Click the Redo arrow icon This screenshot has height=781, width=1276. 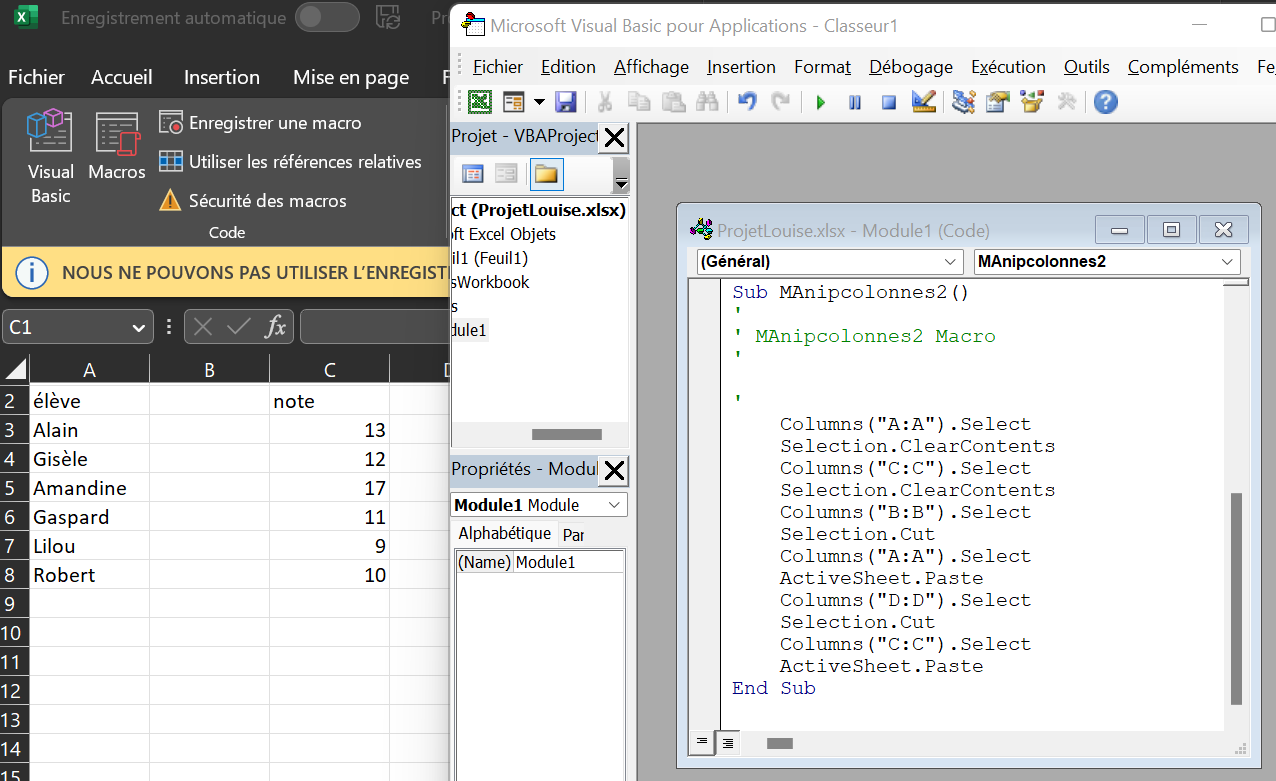[780, 102]
